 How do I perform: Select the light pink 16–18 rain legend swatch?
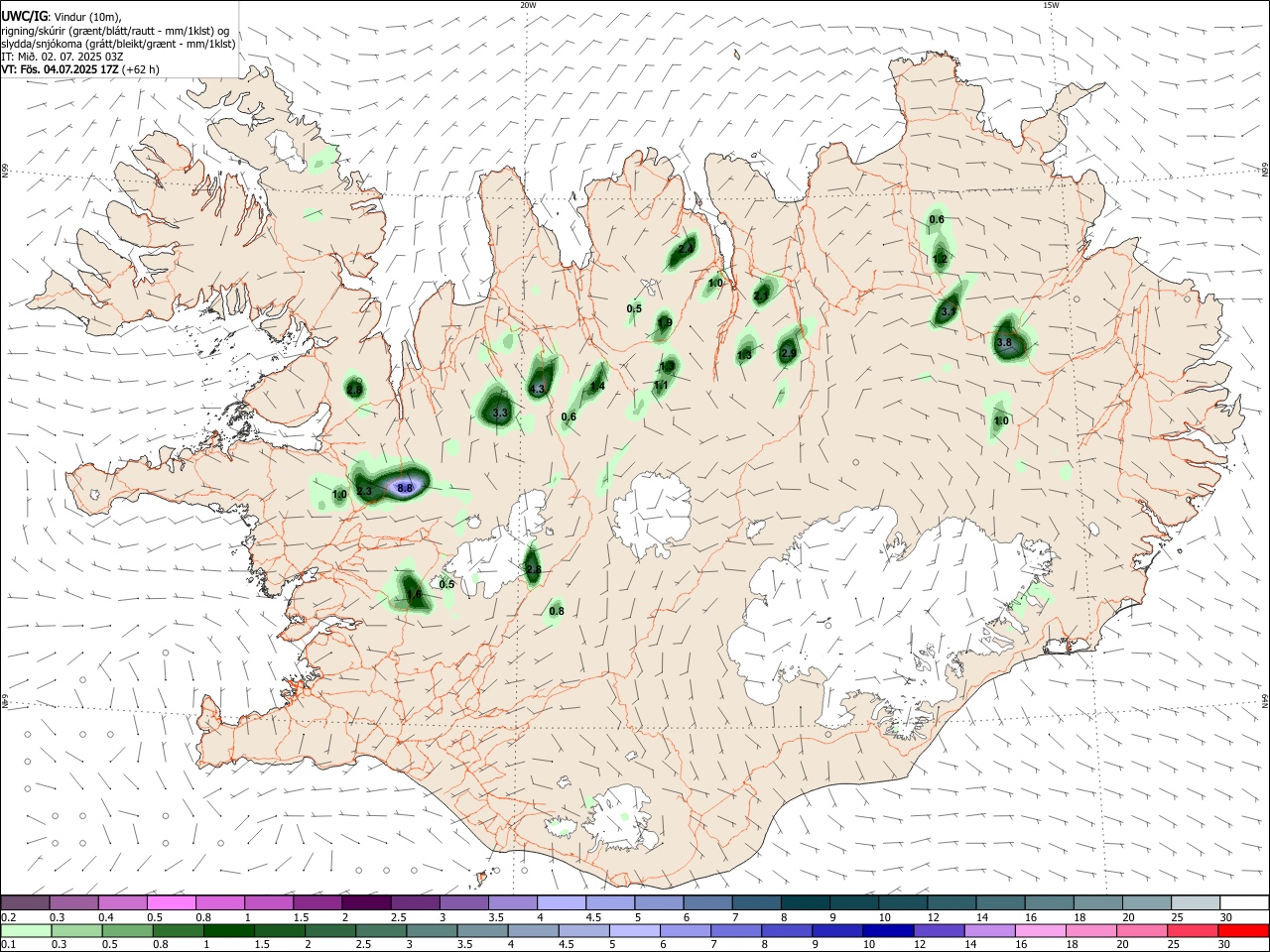coord(1039,930)
